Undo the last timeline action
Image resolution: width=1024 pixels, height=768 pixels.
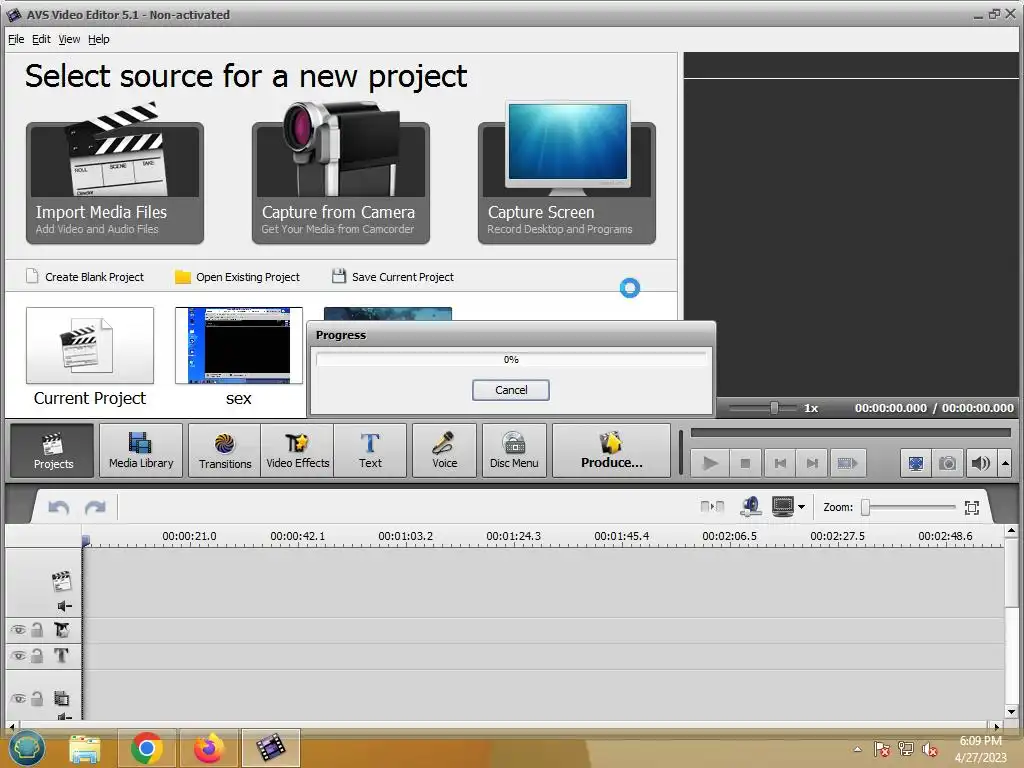59,507
